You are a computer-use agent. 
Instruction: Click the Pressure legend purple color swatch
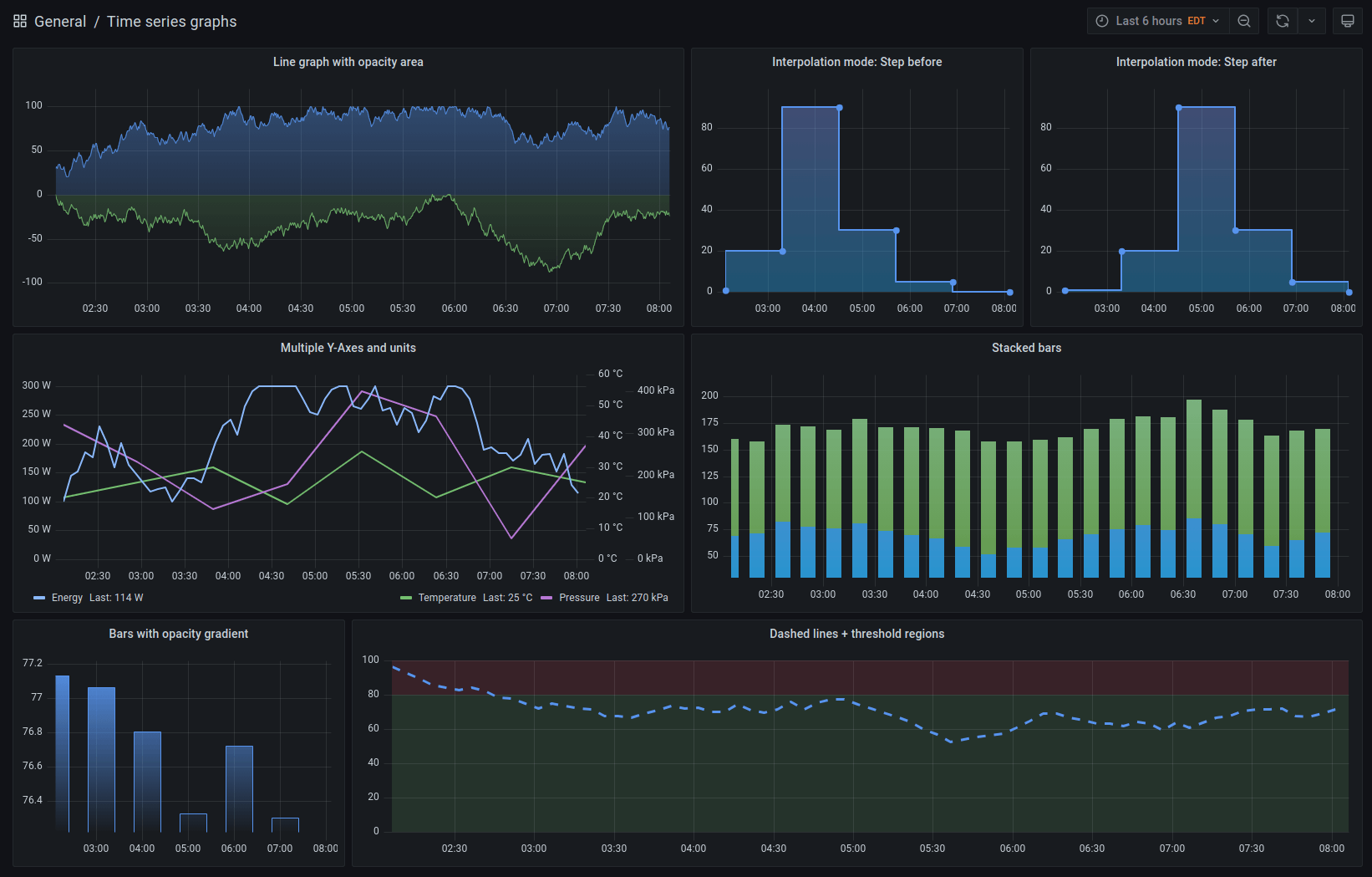[546, 598]
